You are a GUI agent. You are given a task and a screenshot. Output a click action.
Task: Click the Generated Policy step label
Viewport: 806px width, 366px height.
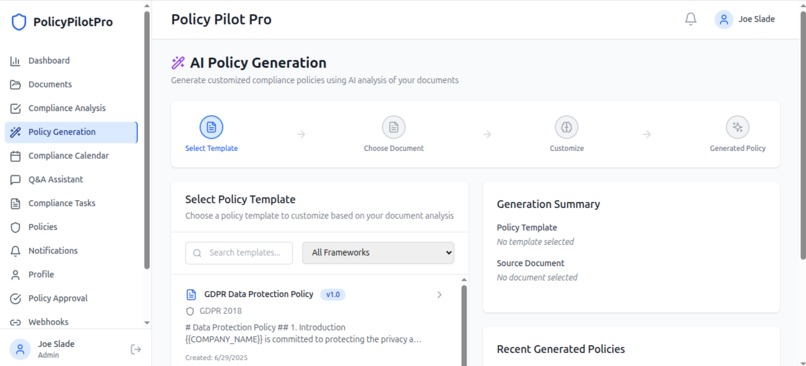[x=738, y=149]
